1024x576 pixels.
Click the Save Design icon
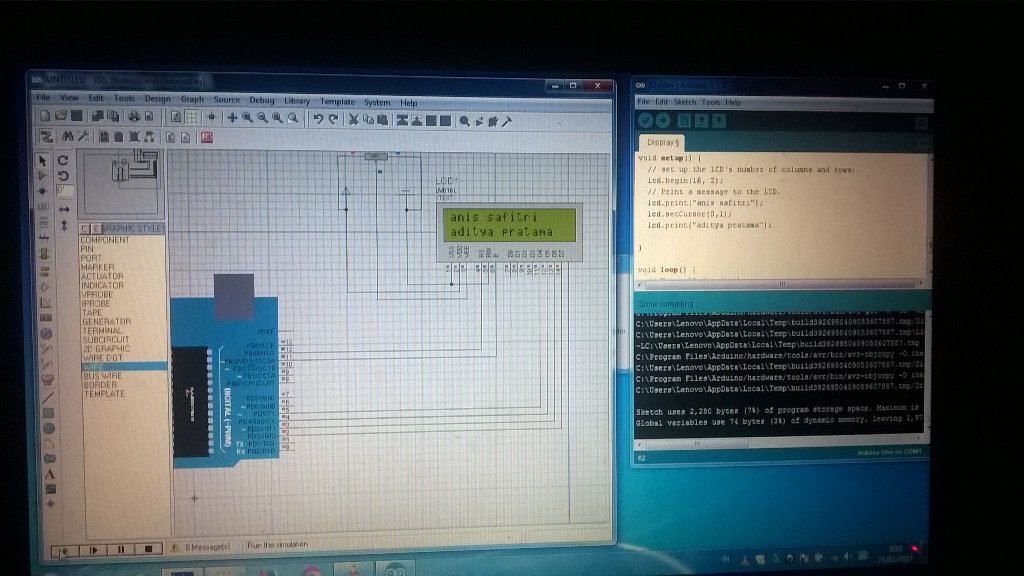(77, 116)
